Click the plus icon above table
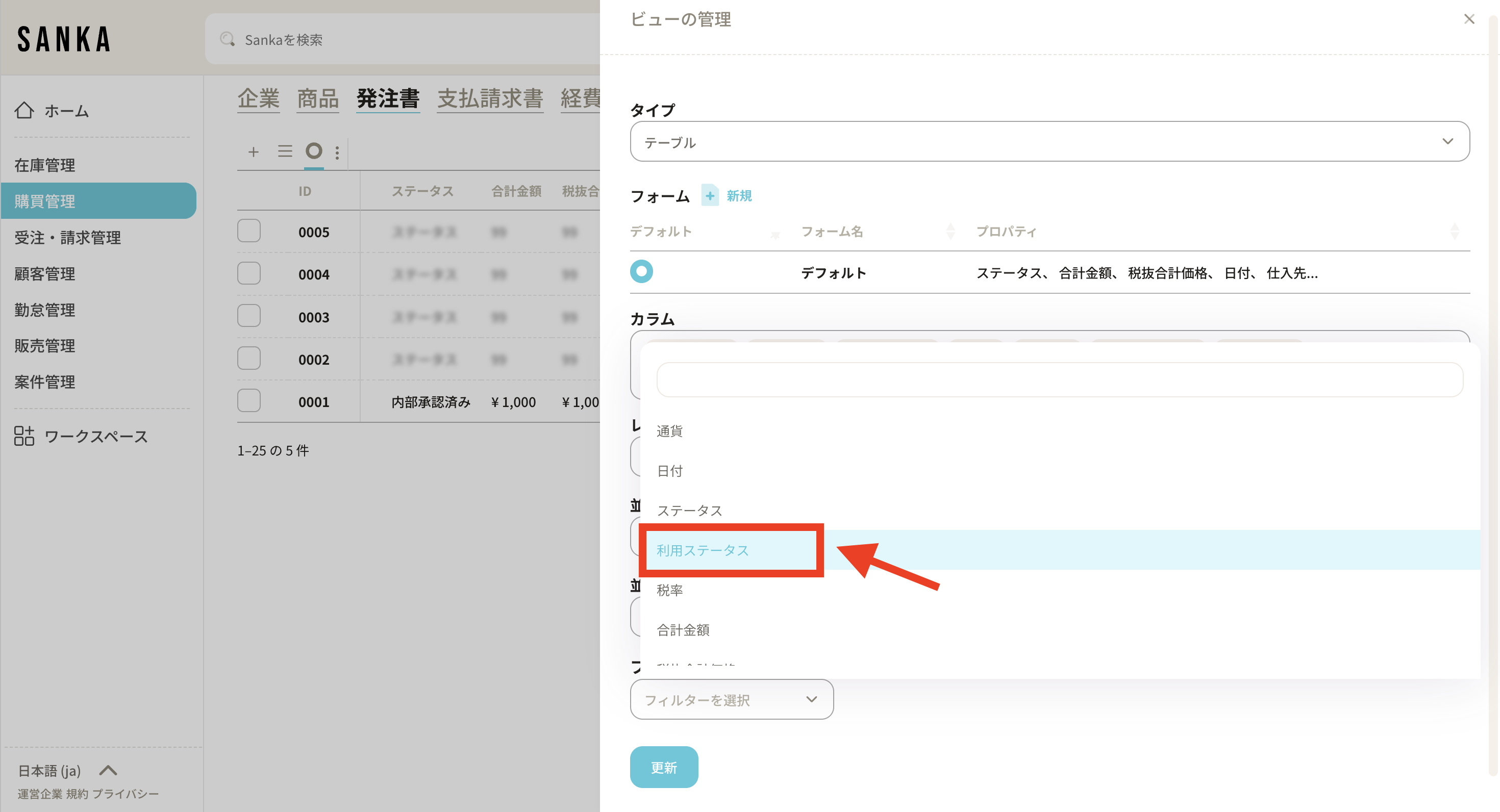 click(253, 152)
